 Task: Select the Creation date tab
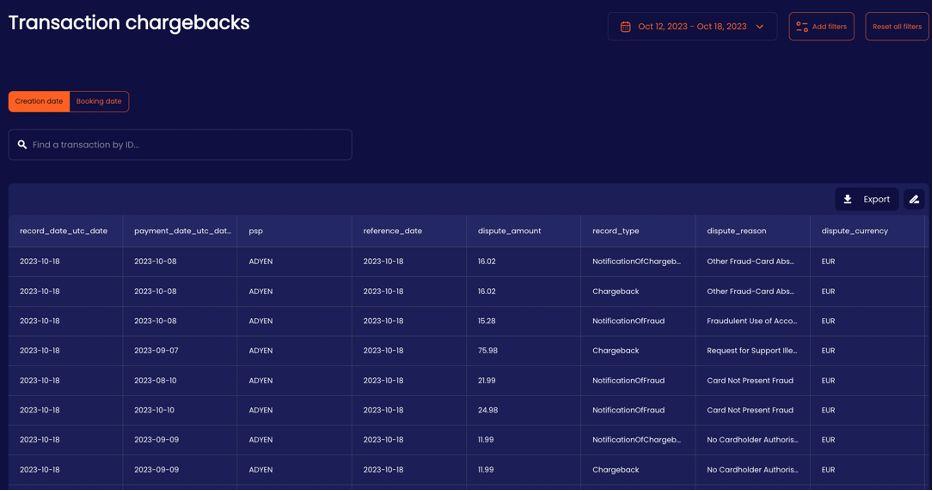(39, 101)
